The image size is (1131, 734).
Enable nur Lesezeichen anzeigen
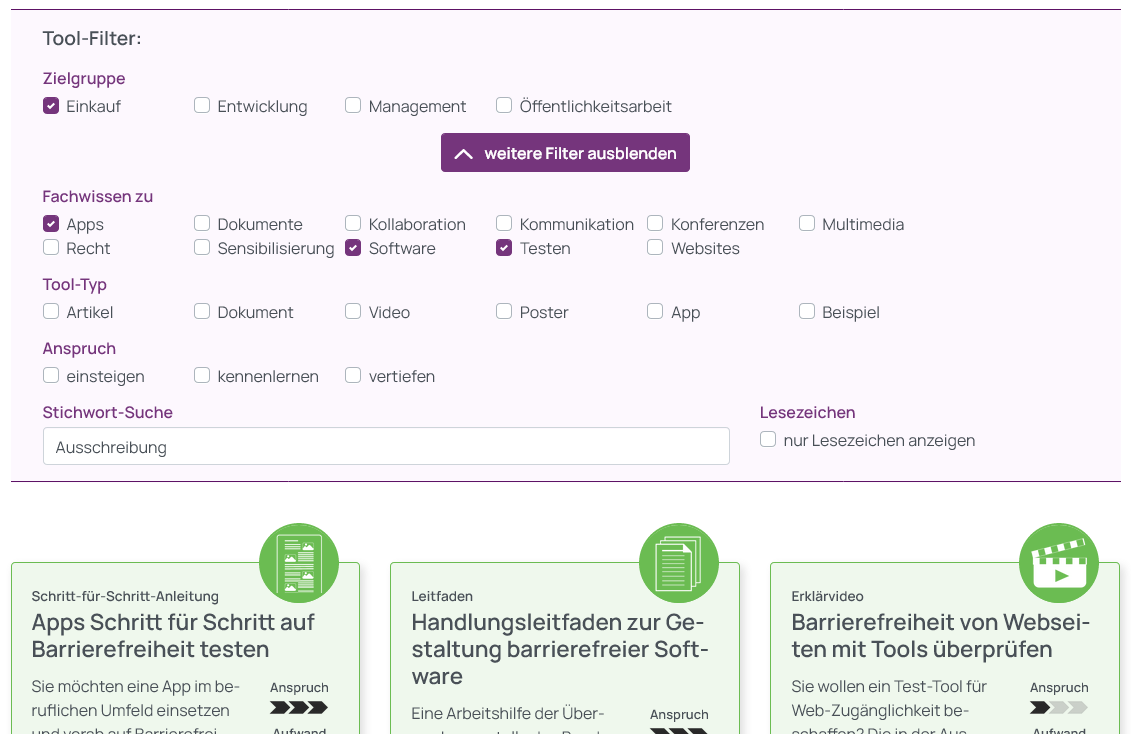[768, 439]
